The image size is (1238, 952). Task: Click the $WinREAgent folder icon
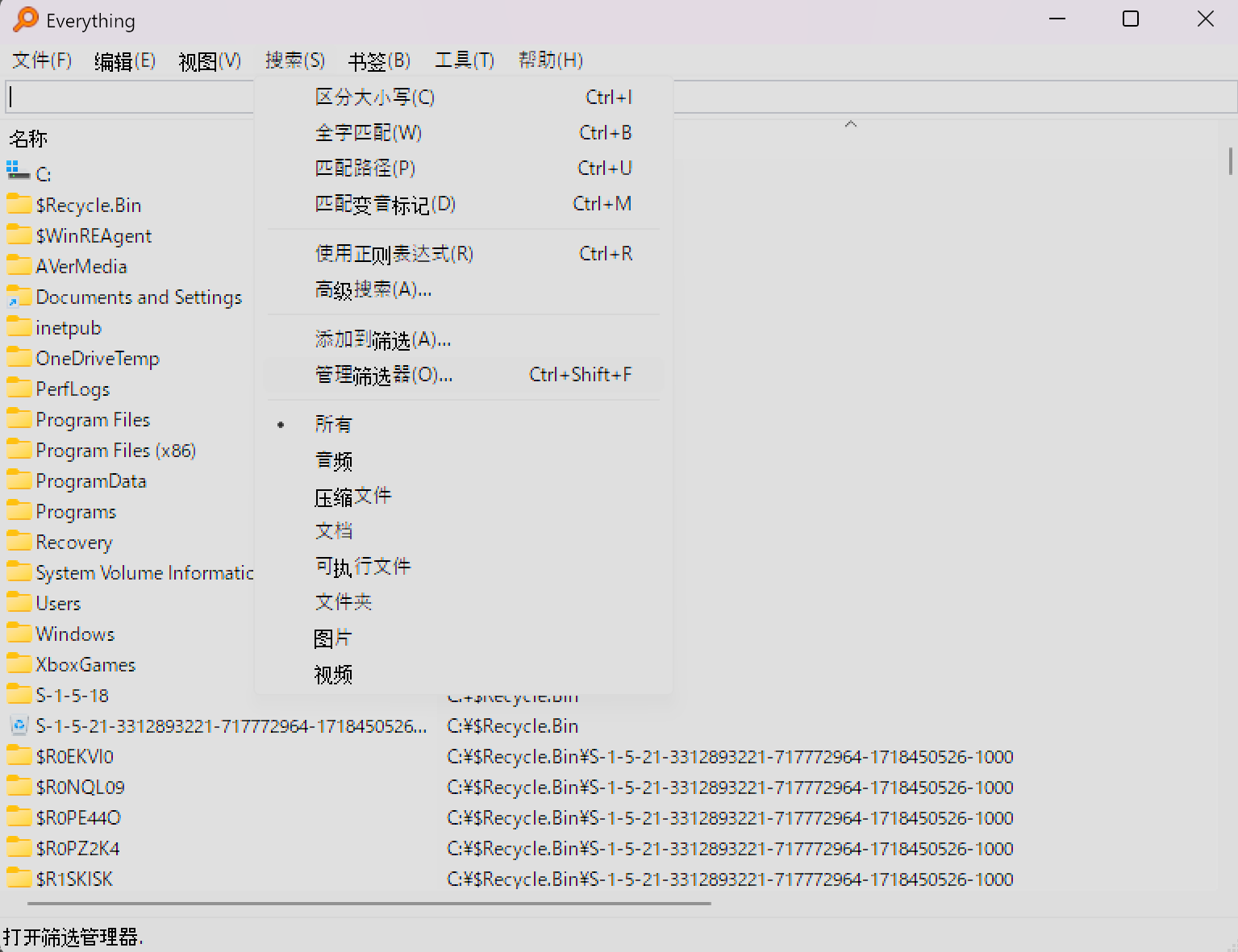point(19,234)
